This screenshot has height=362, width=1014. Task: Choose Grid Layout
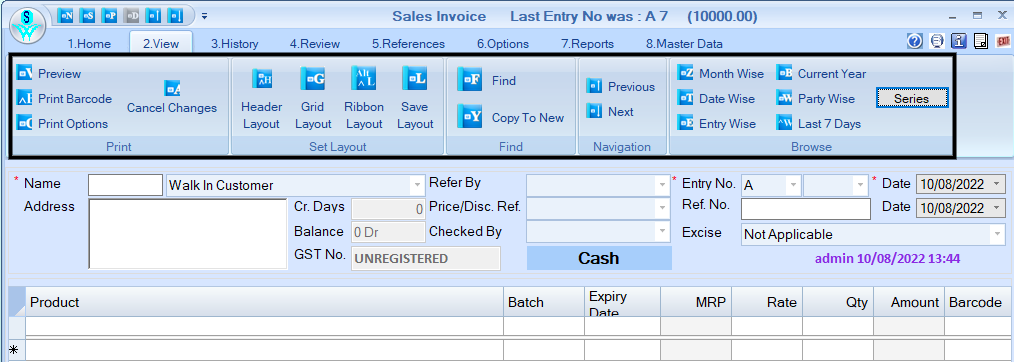pyautogui.click(x=313, y=98)
